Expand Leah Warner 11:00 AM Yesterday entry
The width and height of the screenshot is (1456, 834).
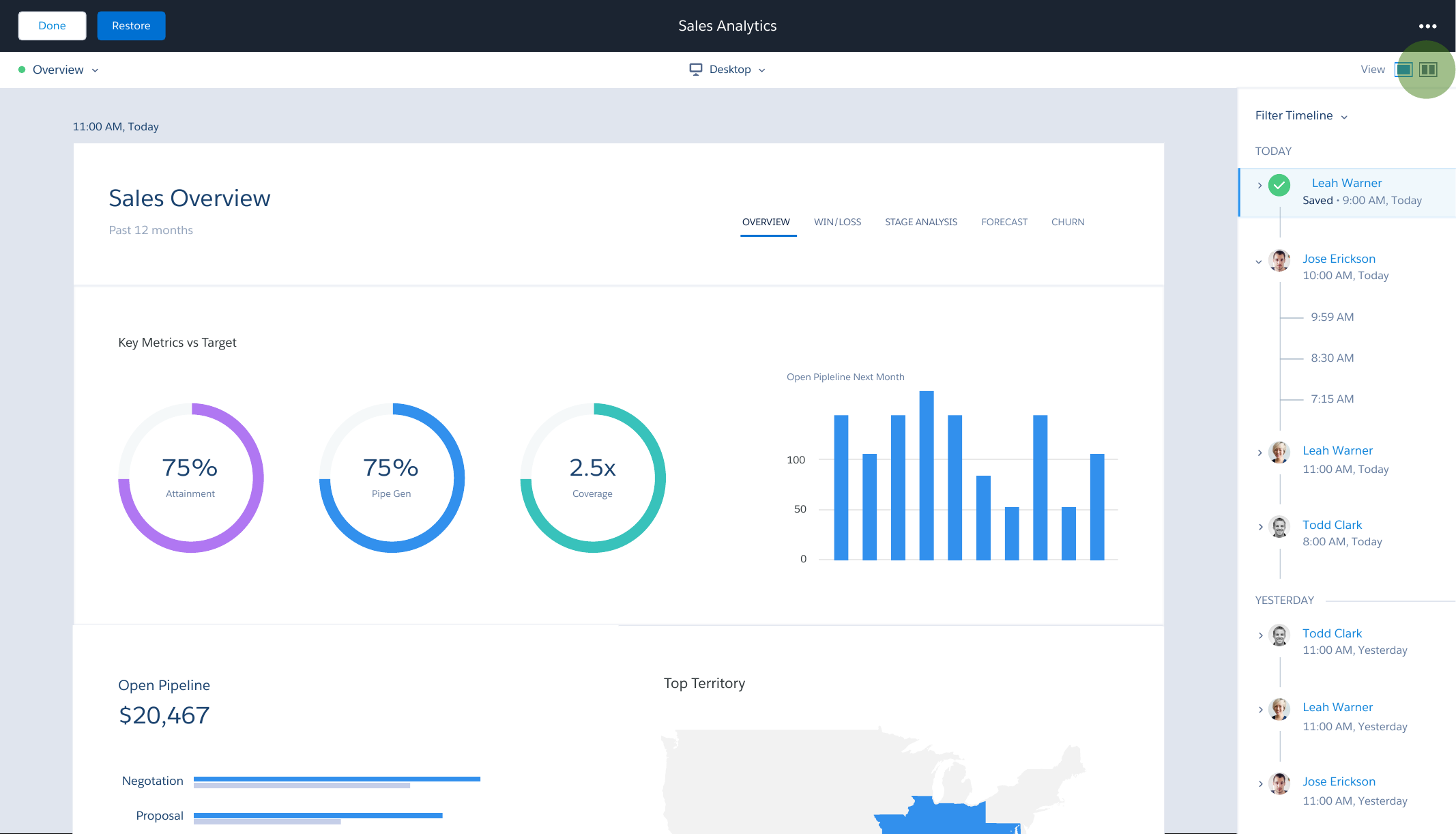point(1260,710)
